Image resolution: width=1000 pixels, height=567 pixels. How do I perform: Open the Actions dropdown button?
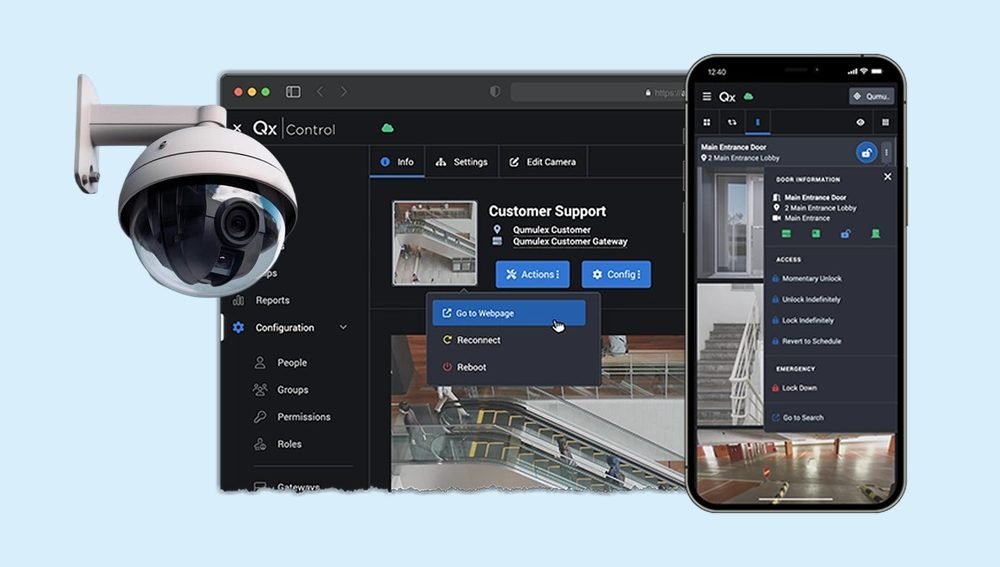coord(533,274)
